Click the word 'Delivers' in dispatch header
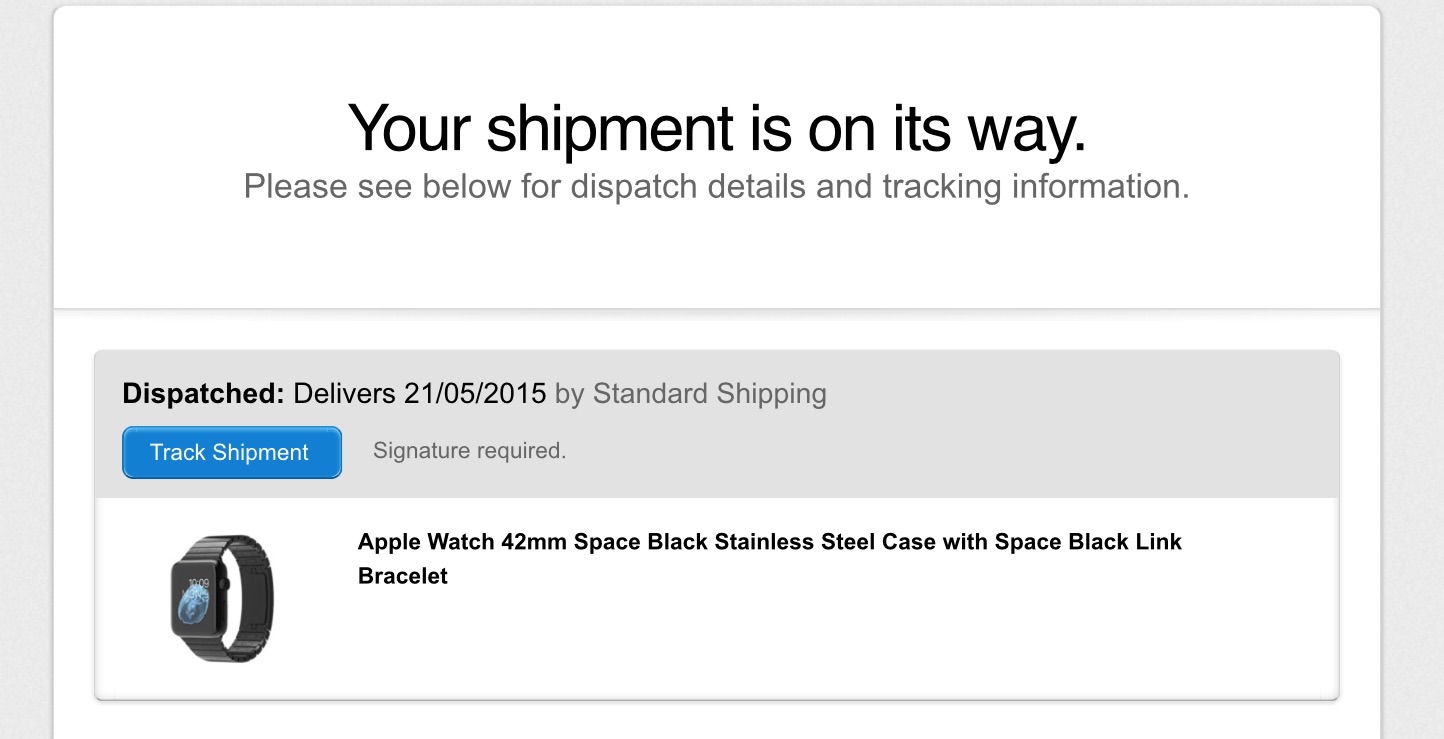1444x739 pixels. click(x=344, y=394)
